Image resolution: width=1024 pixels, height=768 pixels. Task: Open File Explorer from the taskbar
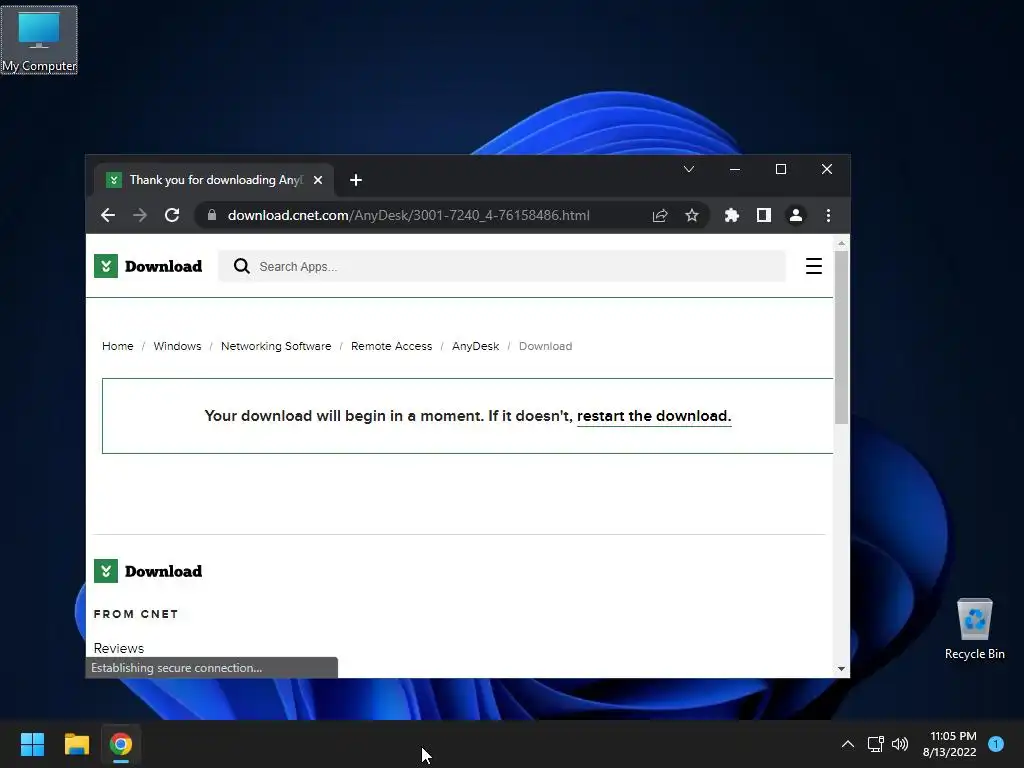click(x=76, y=744)
